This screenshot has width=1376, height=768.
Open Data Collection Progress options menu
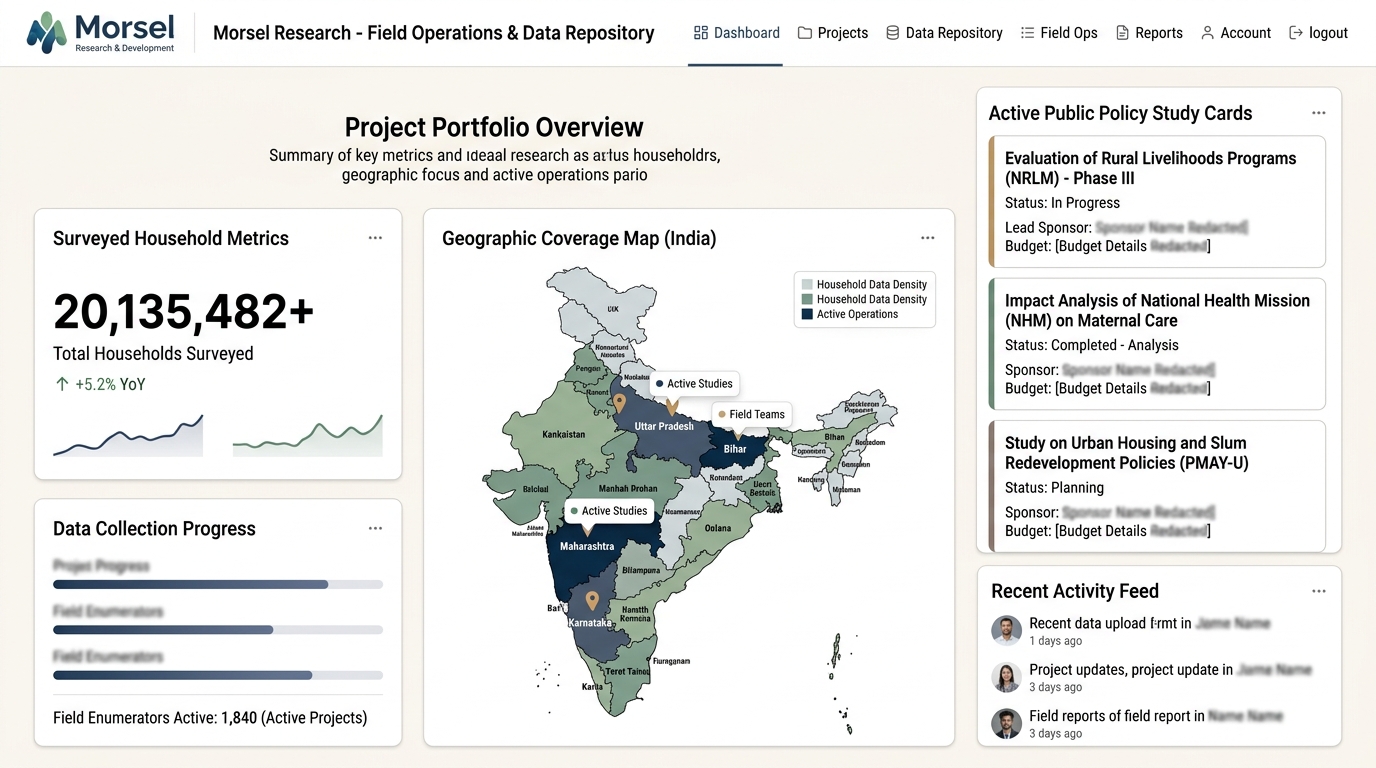tap(375, 528)
